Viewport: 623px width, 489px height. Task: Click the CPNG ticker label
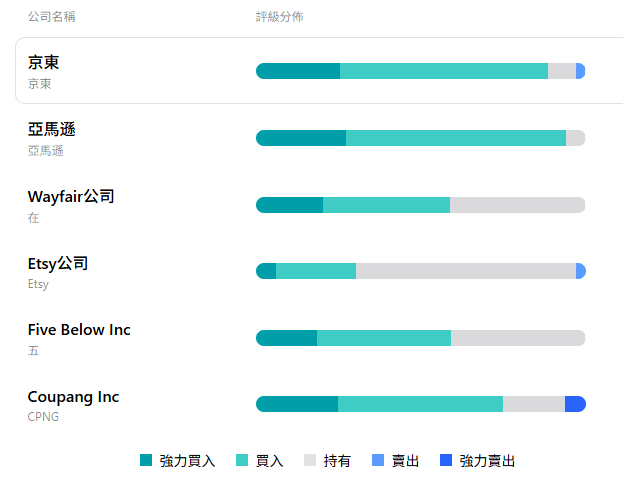[x=43, y=416]
